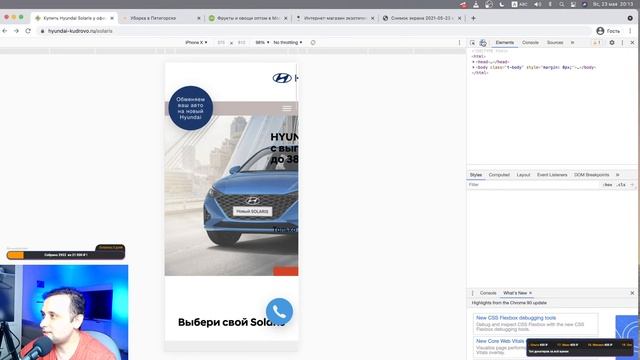Open the Computed styles tab
Image resolution: width=640 pixels, height=360 pixels.
(499, 175)
